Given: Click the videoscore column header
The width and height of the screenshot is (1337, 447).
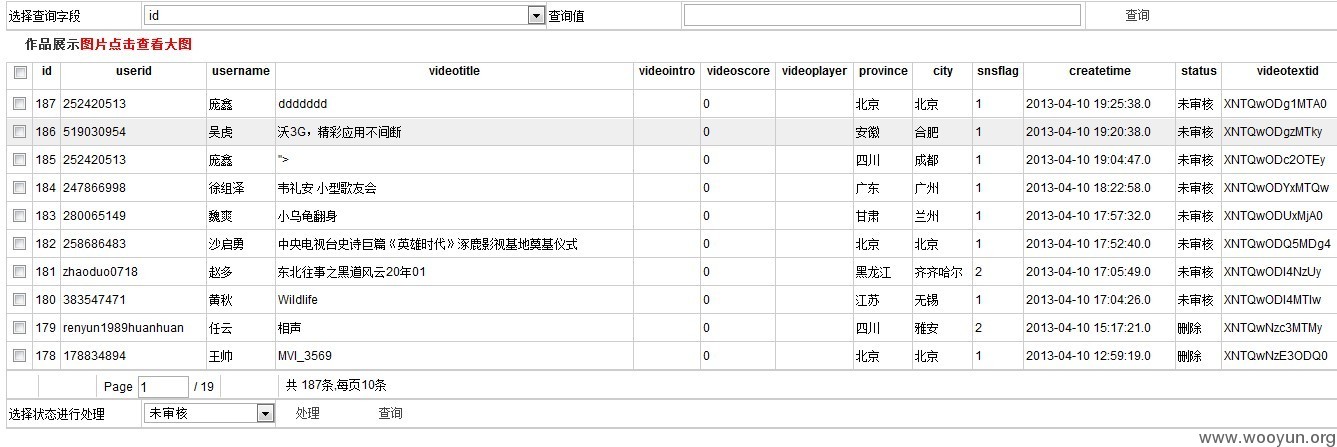Looking at the screenshot, I should [x=738, y=71].
